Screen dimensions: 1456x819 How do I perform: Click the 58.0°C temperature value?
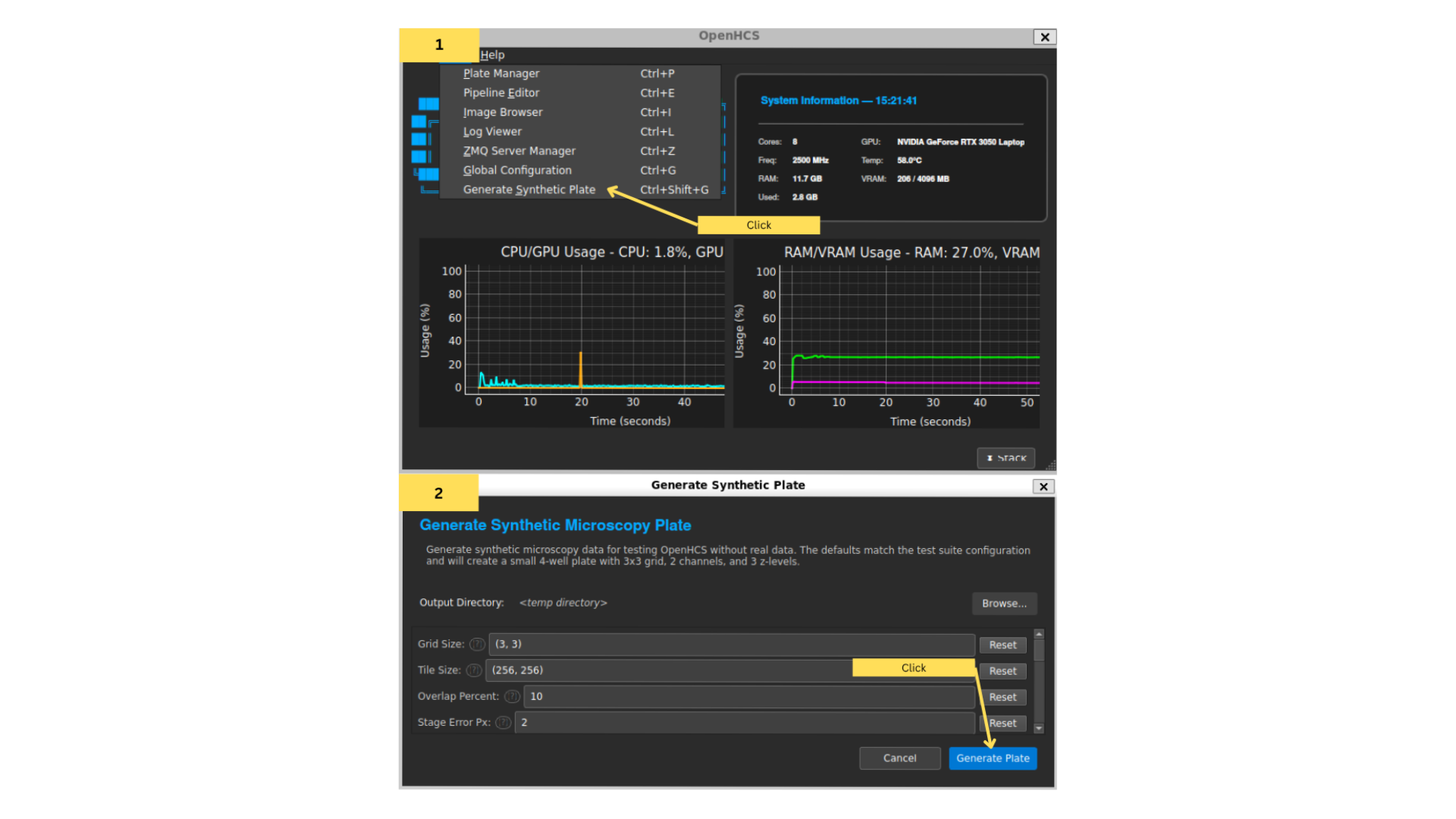click(909, 161)
